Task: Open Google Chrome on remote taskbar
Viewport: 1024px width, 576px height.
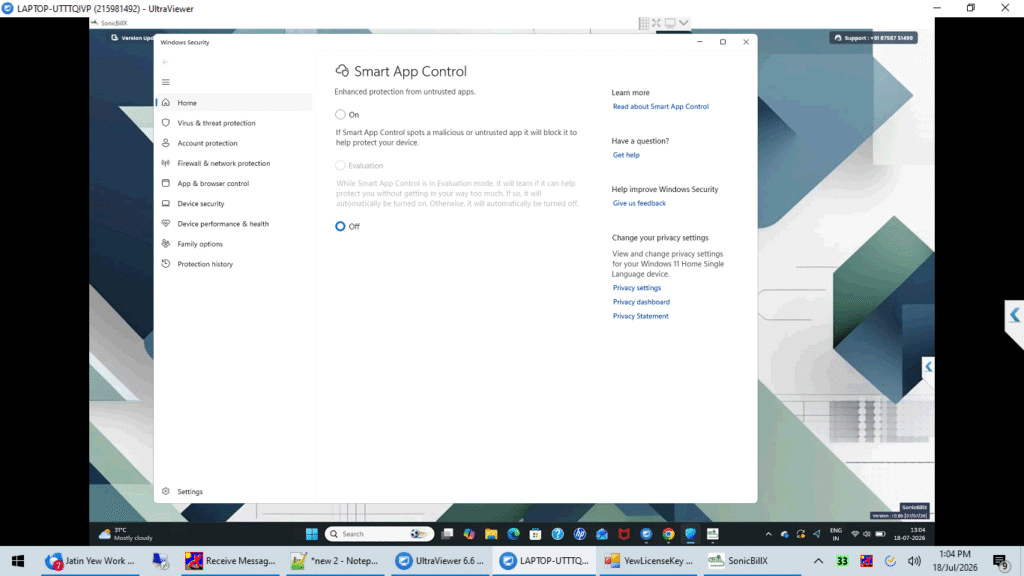Action: 668,534
